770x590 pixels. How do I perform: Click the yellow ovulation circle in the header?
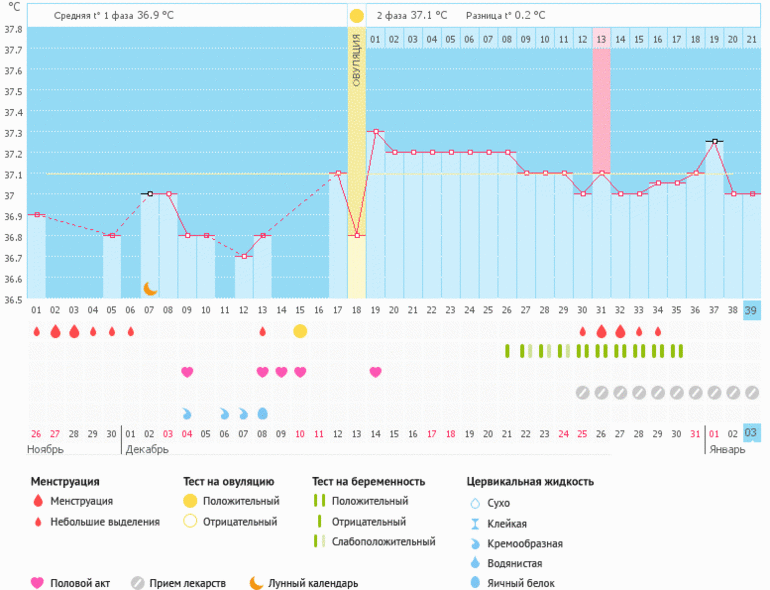pos(357,16)
